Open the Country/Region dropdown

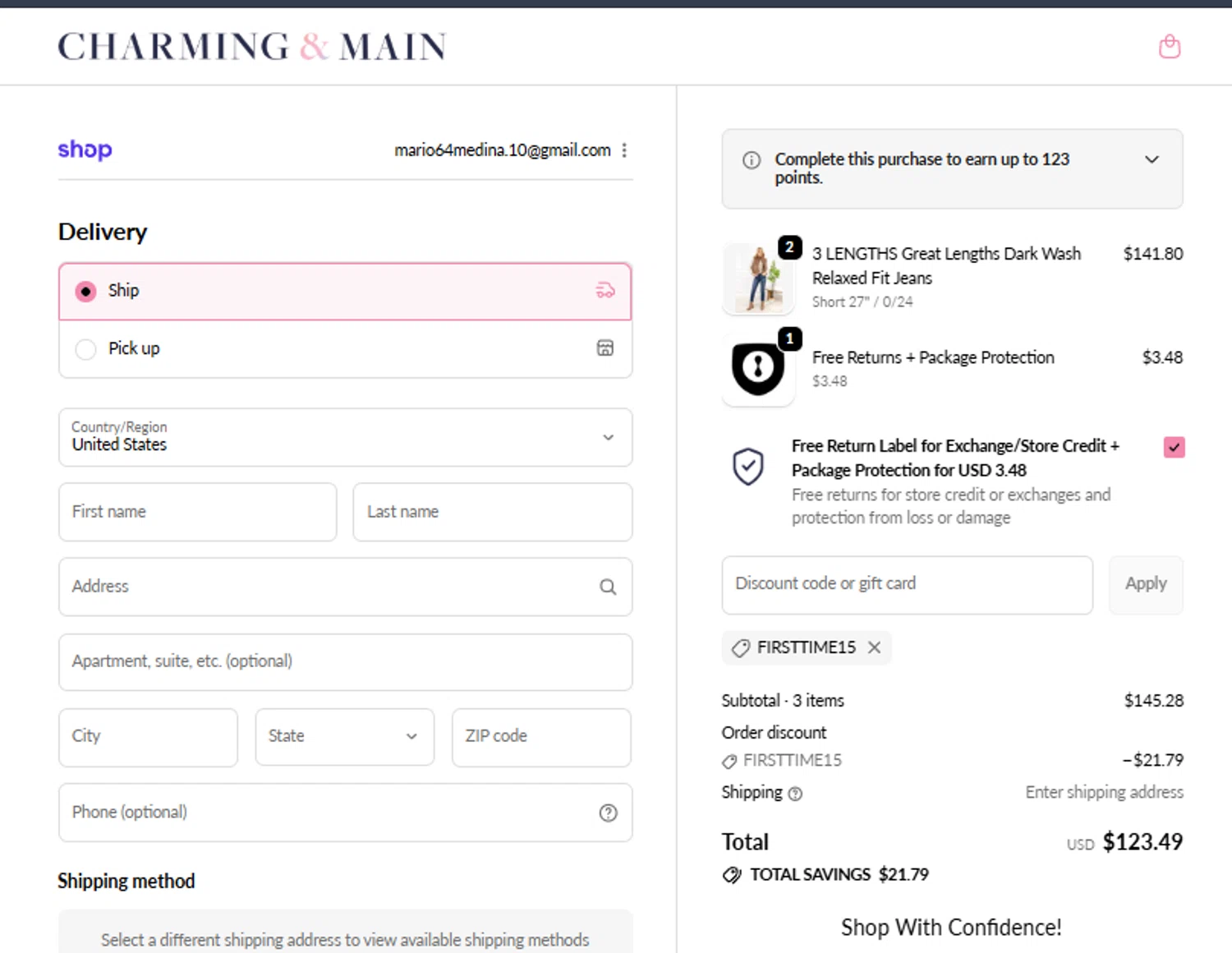click(345, 437)
